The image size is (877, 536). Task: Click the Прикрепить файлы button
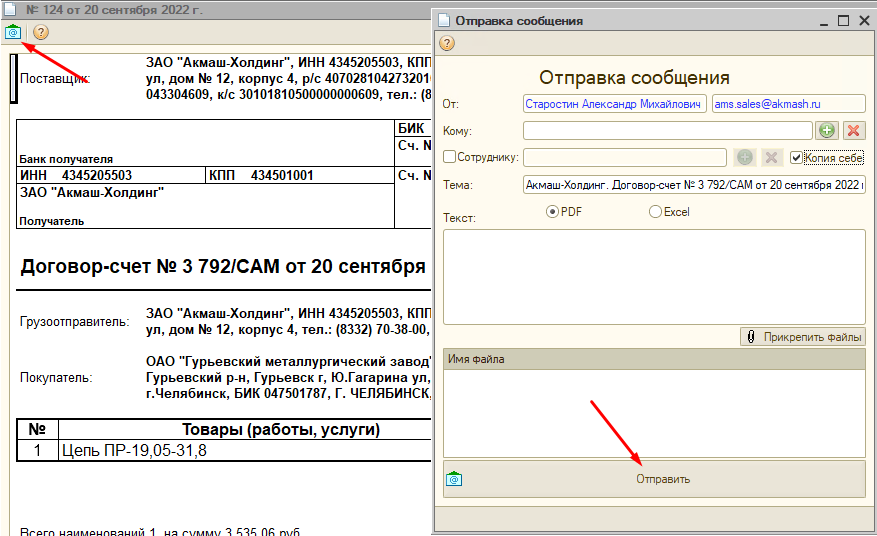point(803,337)
